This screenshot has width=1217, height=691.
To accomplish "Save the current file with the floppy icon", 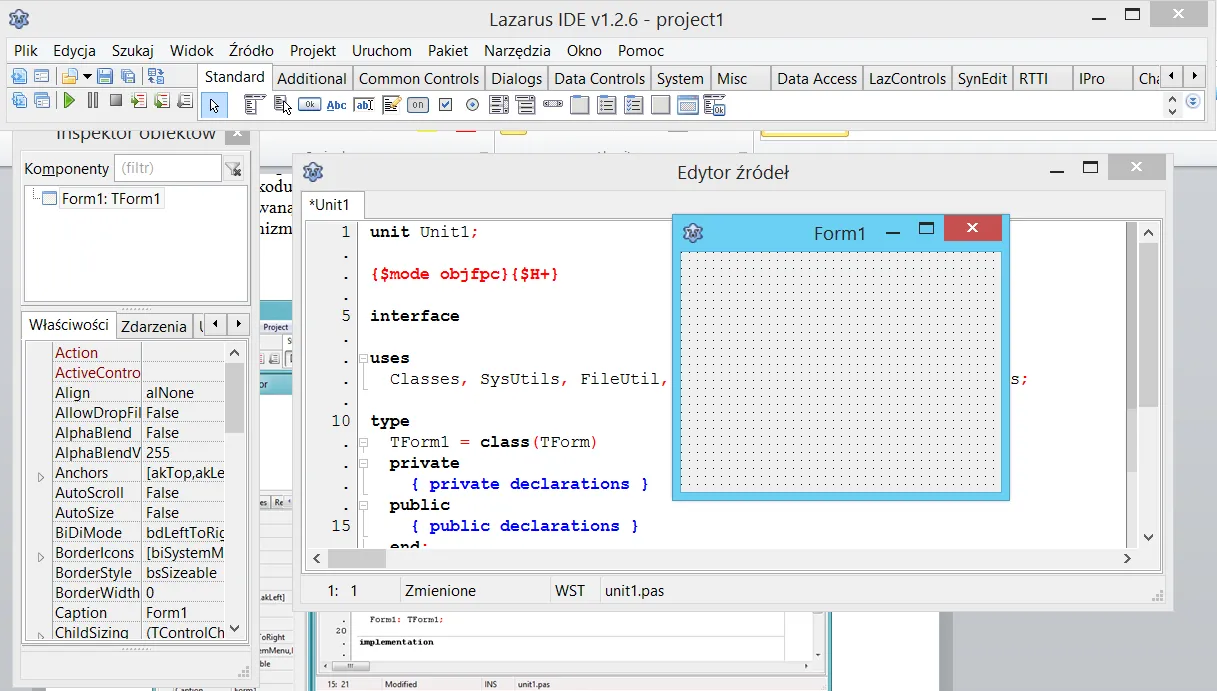I will [x=105, y=76].
